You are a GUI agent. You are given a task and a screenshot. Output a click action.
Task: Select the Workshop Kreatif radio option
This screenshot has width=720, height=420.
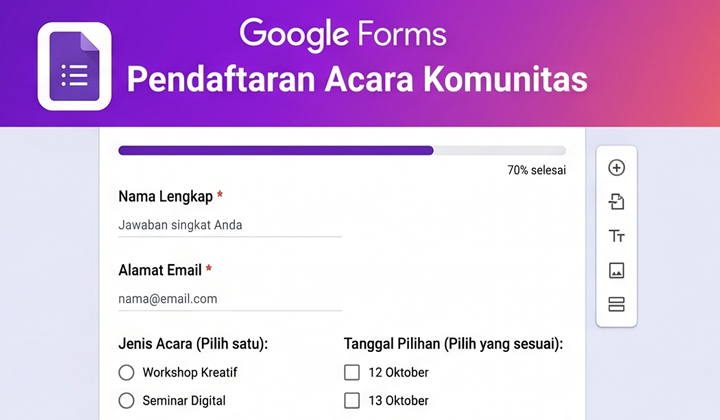(126, 373)
